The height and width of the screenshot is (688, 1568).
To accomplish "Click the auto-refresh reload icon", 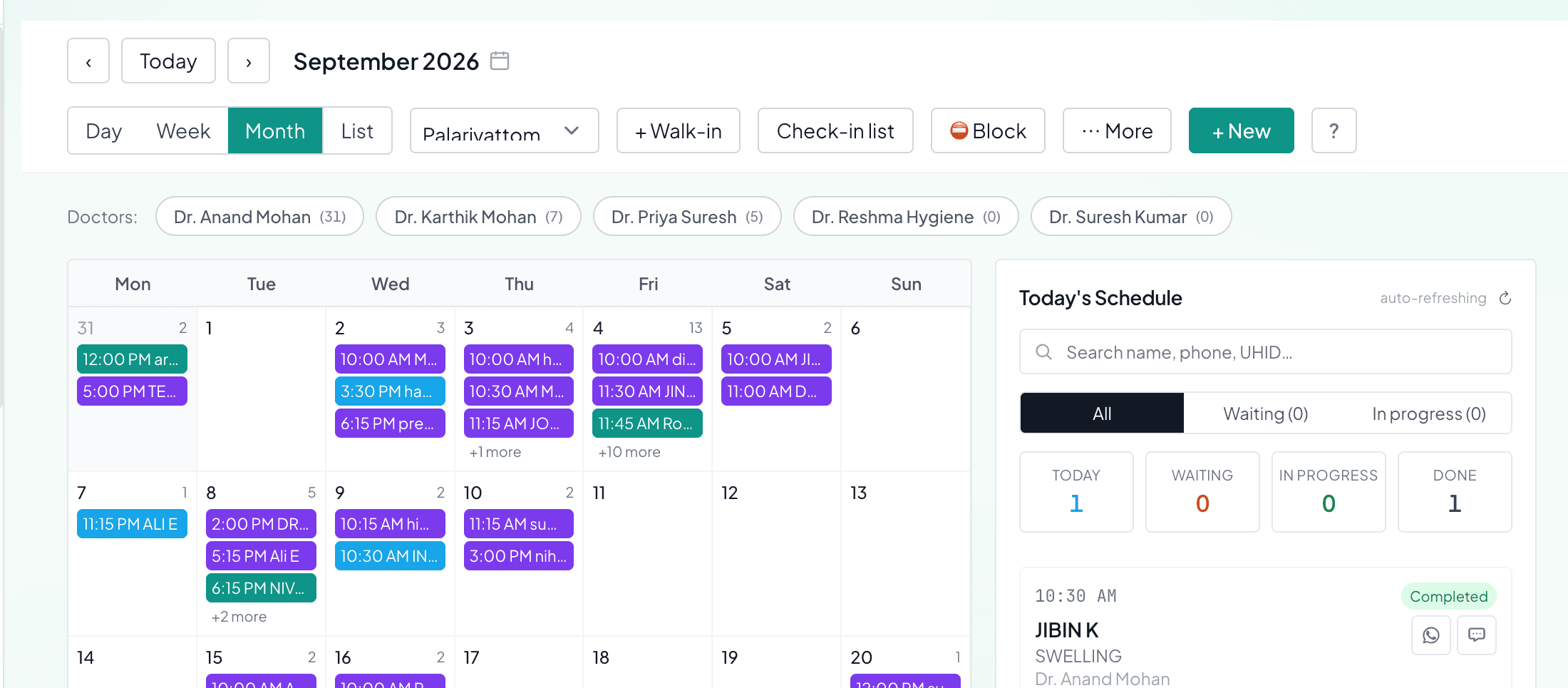I will click(1505, 298).
